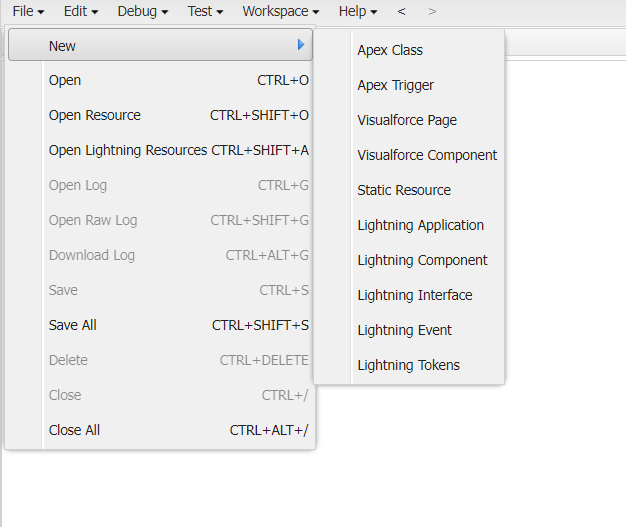626x527 pixels.
Task: Select Lightning Component option
Action: [422, 260]
